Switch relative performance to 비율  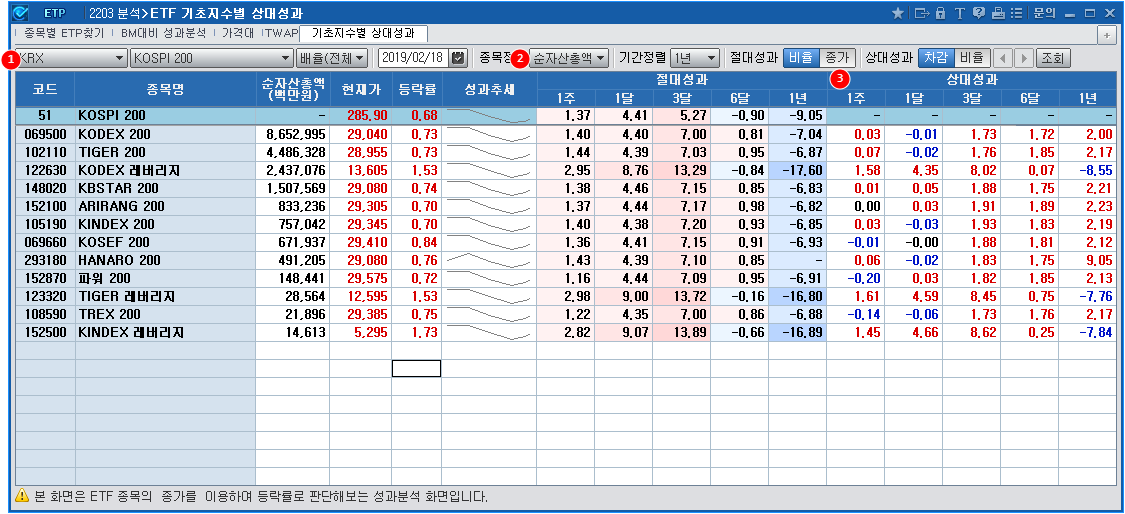[x=972, y=58]
